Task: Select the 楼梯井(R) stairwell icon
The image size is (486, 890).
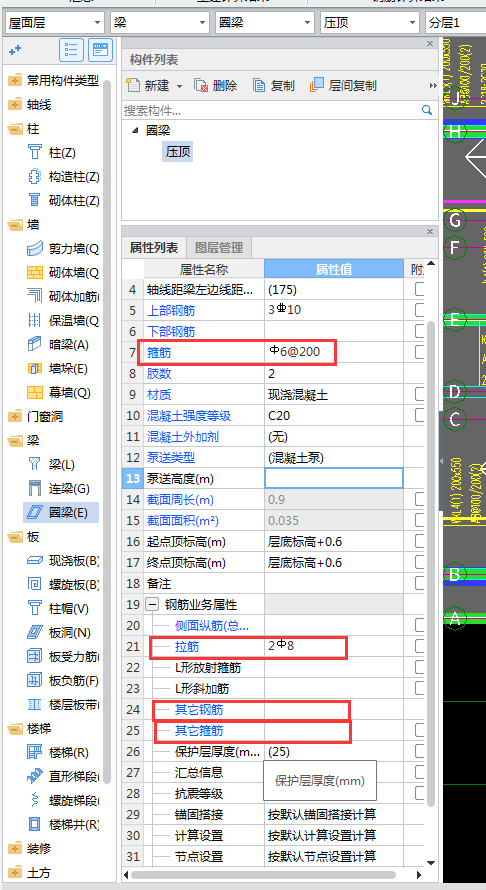Action: coord(35,825)
